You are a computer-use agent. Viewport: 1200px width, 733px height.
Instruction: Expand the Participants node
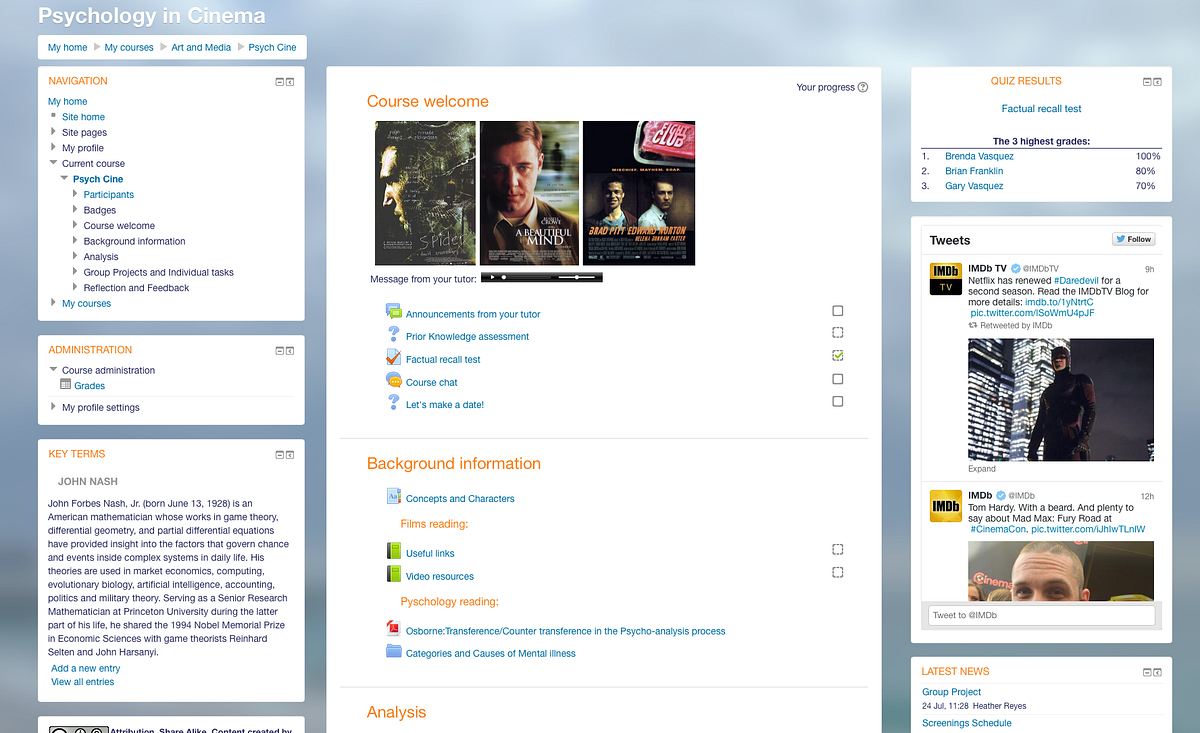tap(75, 194)
